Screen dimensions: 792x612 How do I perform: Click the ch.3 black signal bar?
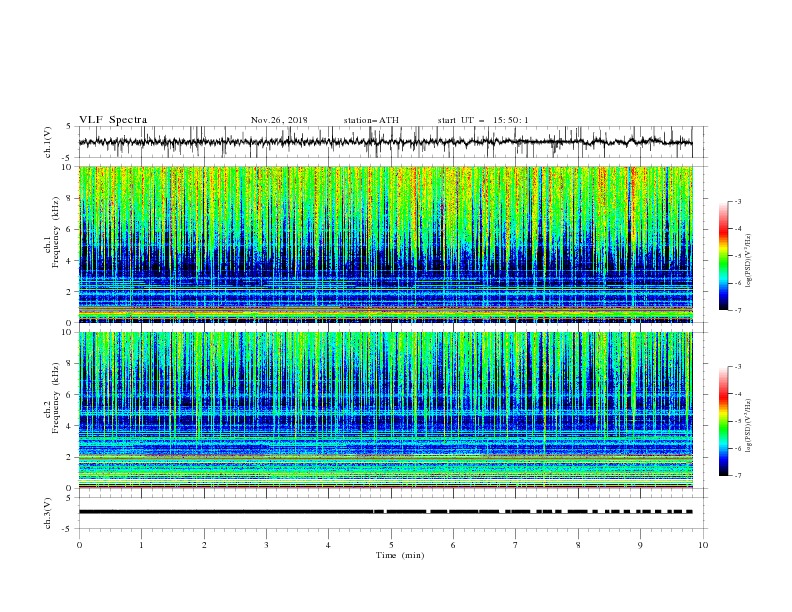385,512
